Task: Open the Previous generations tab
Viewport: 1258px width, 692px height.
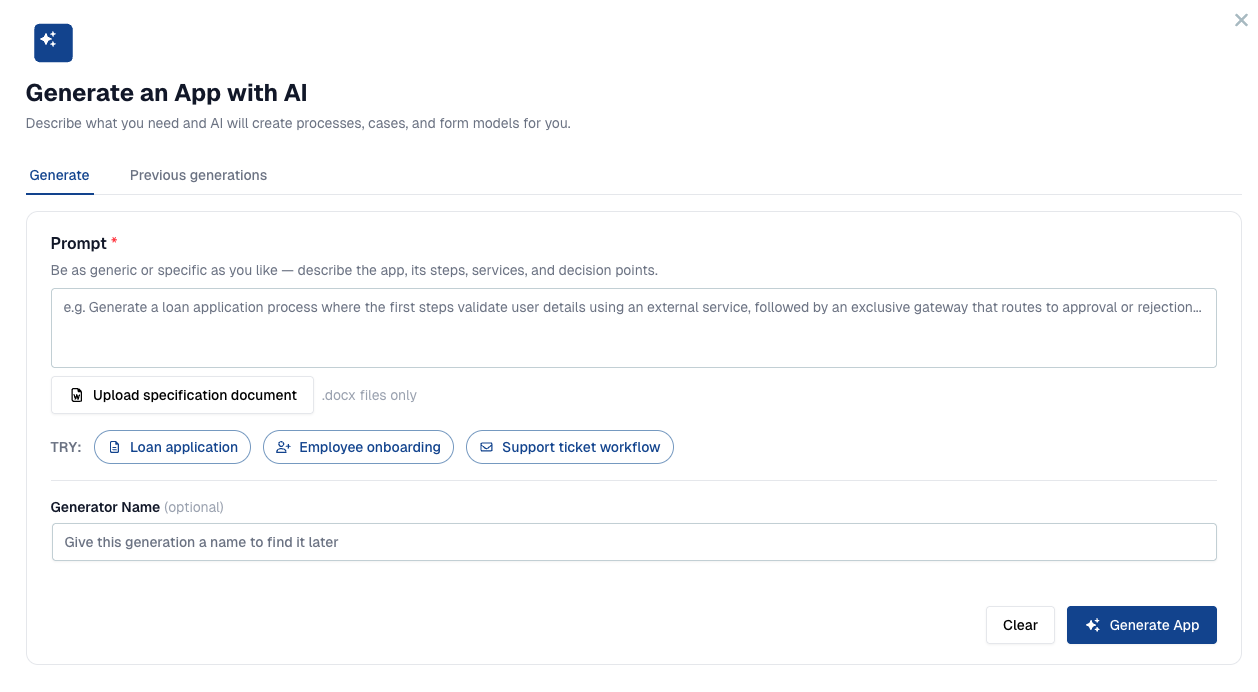Action: pyautogui.click(x=198, y=175)
